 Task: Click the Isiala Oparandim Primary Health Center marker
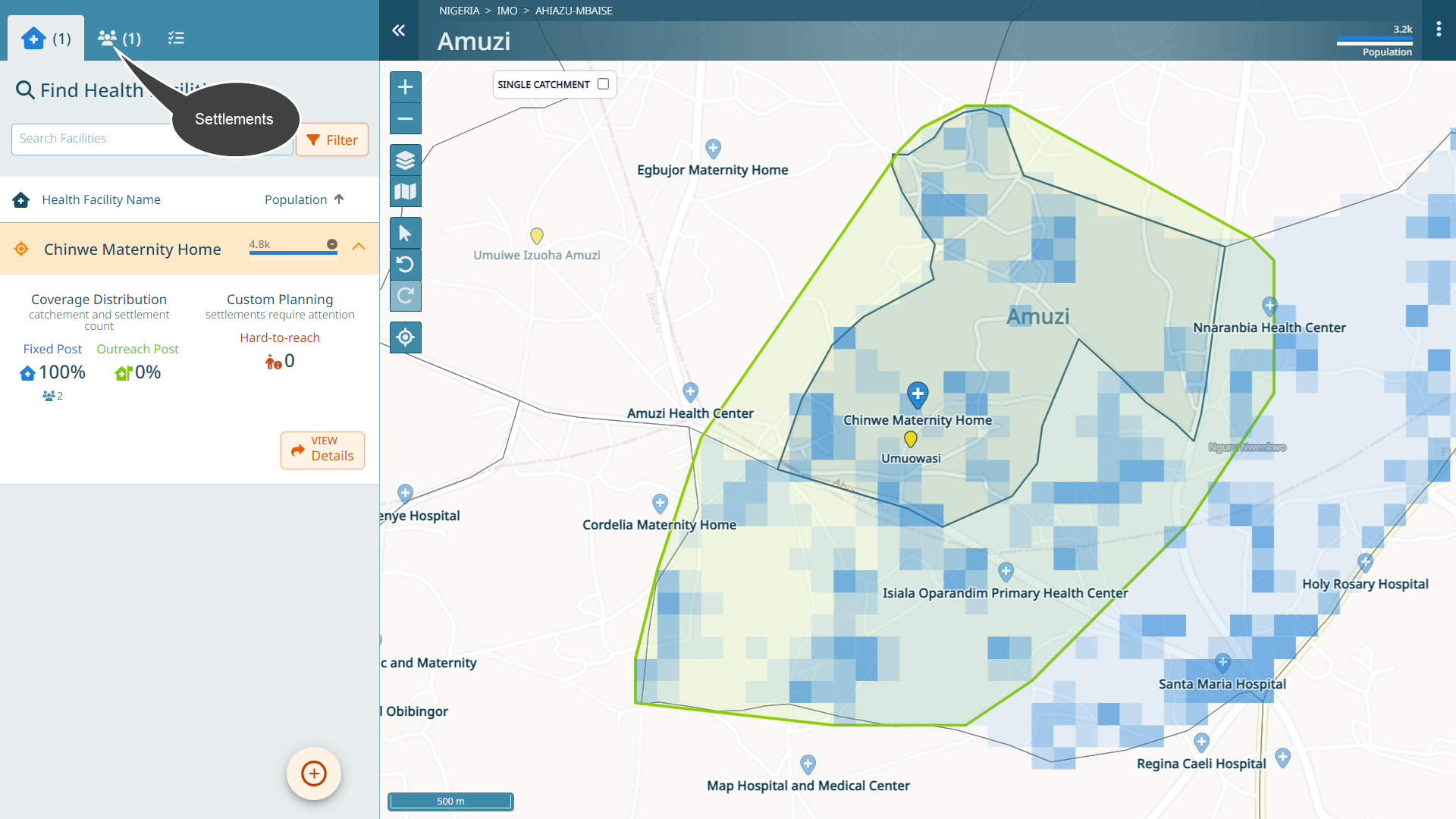(1006, 571)
